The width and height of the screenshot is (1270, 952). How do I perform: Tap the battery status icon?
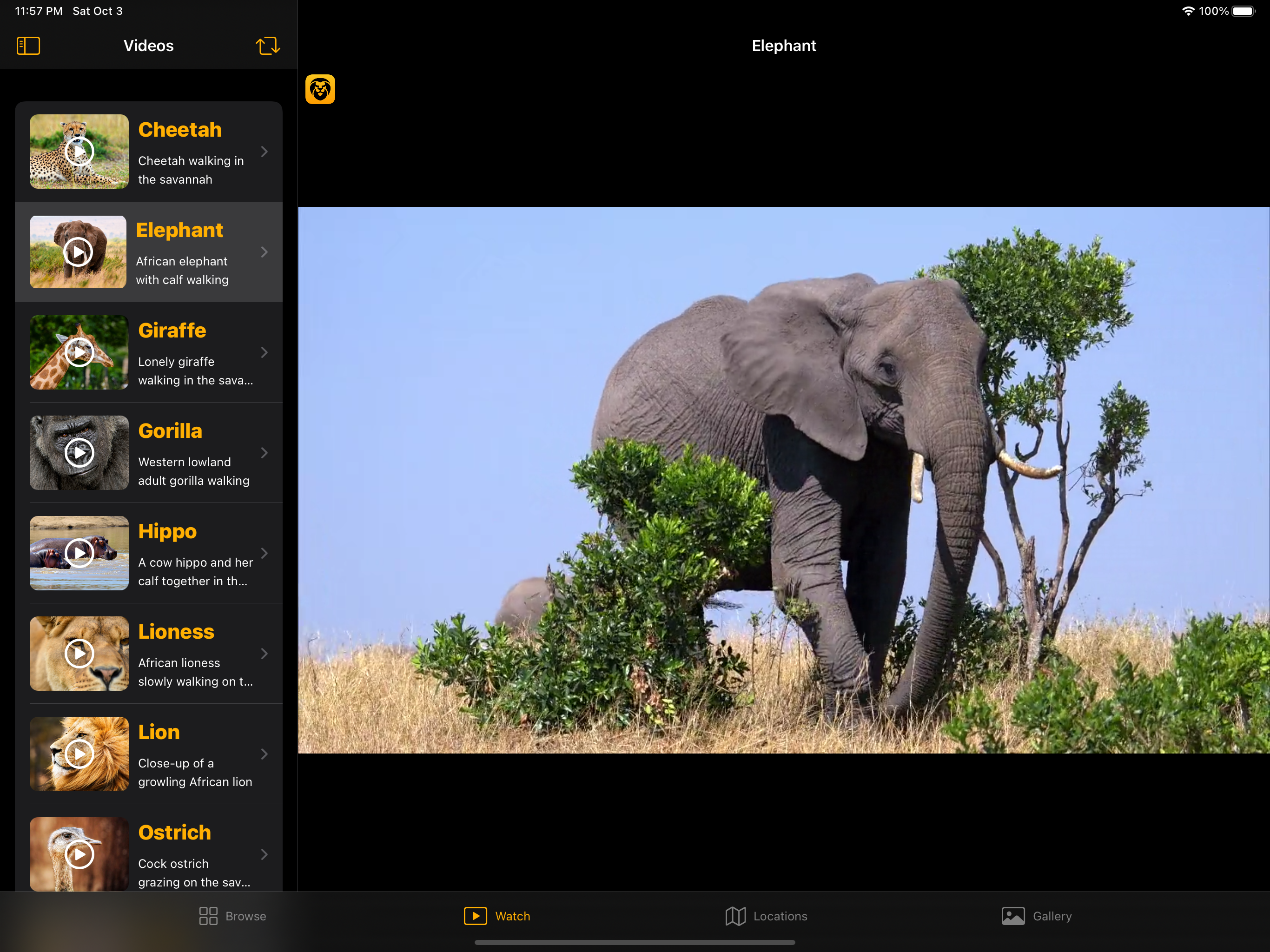1244,11
